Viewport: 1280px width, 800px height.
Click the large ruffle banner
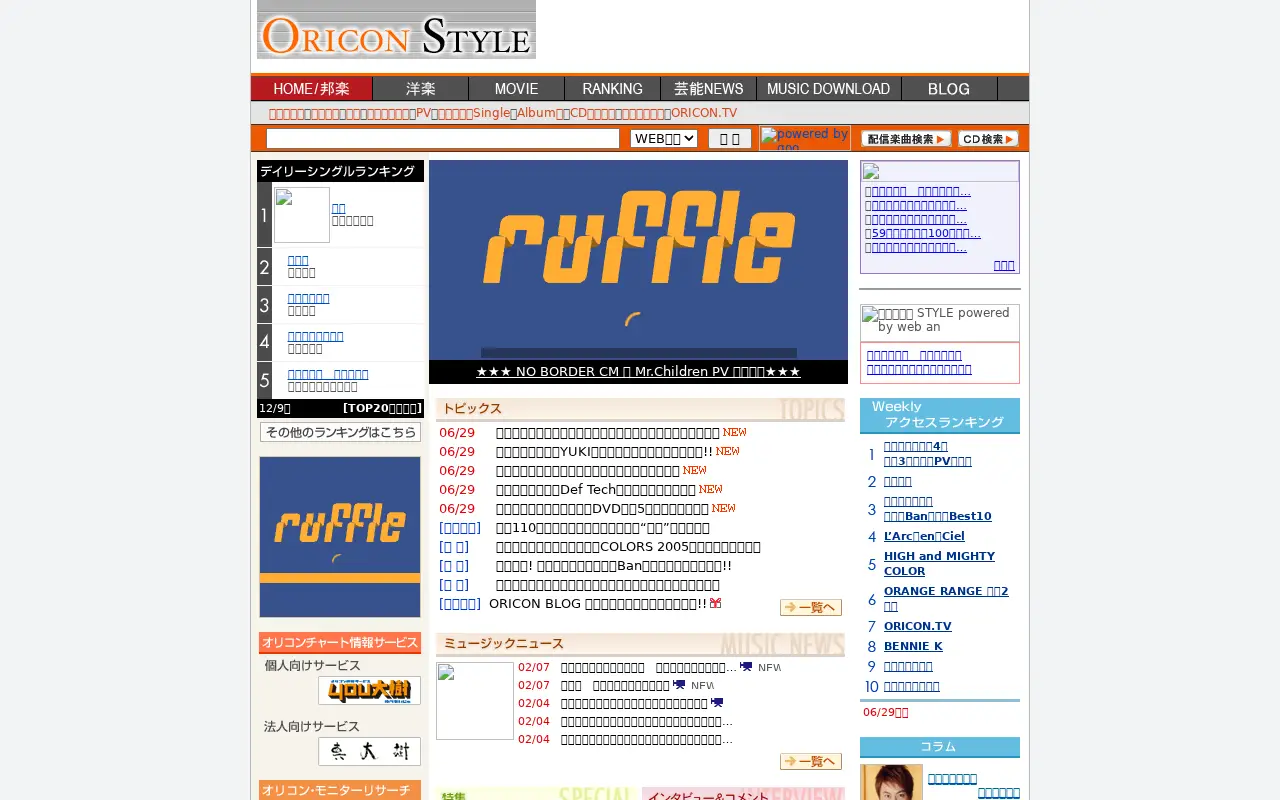tap(638, 260)
